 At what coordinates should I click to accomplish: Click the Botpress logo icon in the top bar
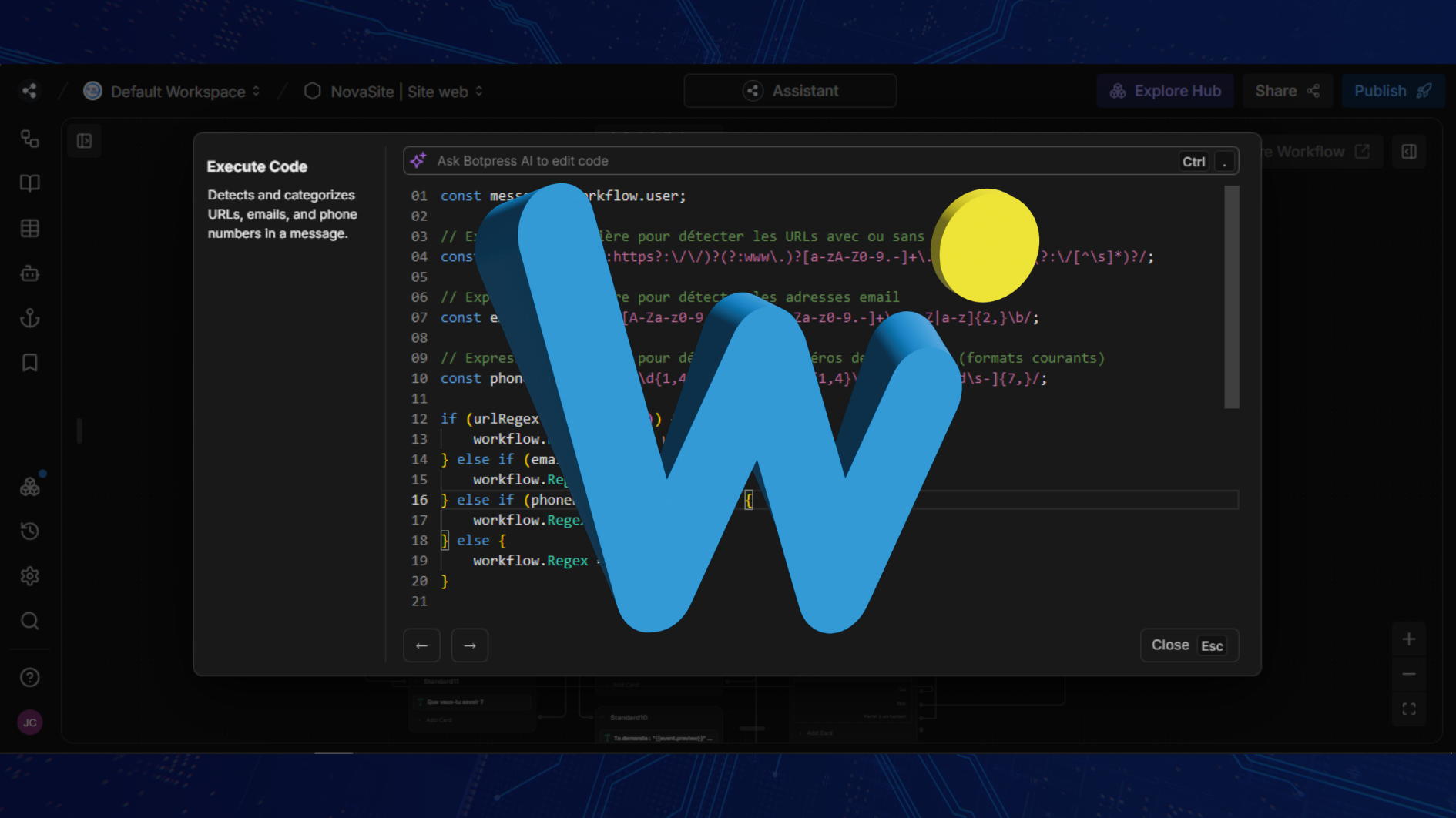29,91
